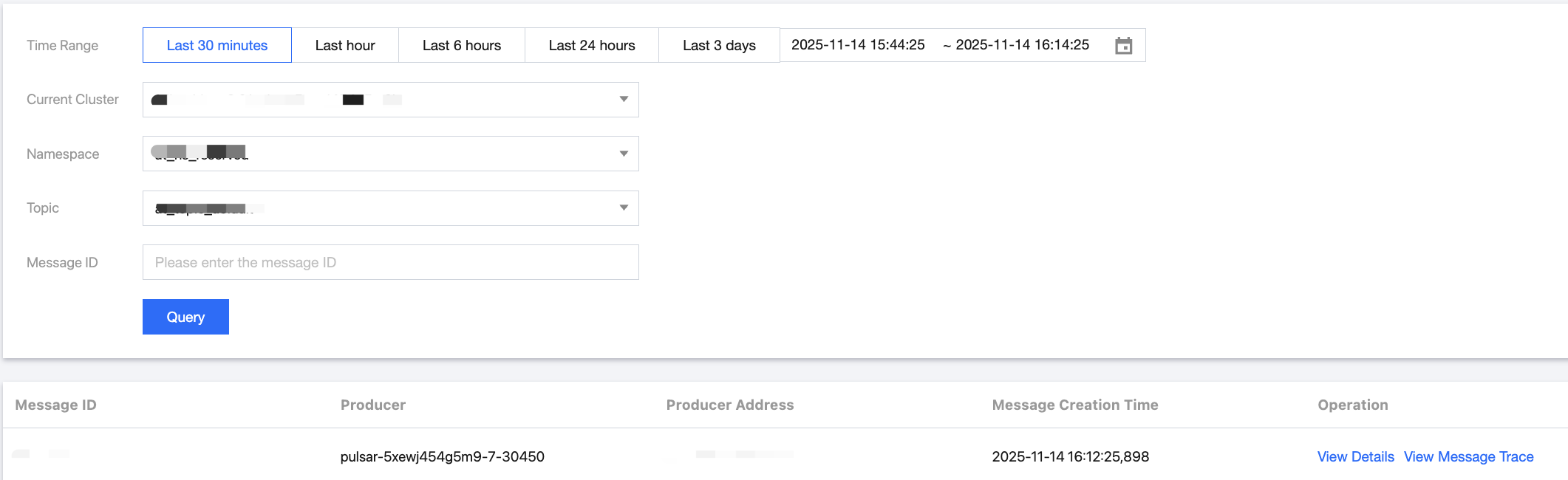1568x480 pixels.
Task: Click the View Message Trace link
Action: click(x=1468, y=456)
